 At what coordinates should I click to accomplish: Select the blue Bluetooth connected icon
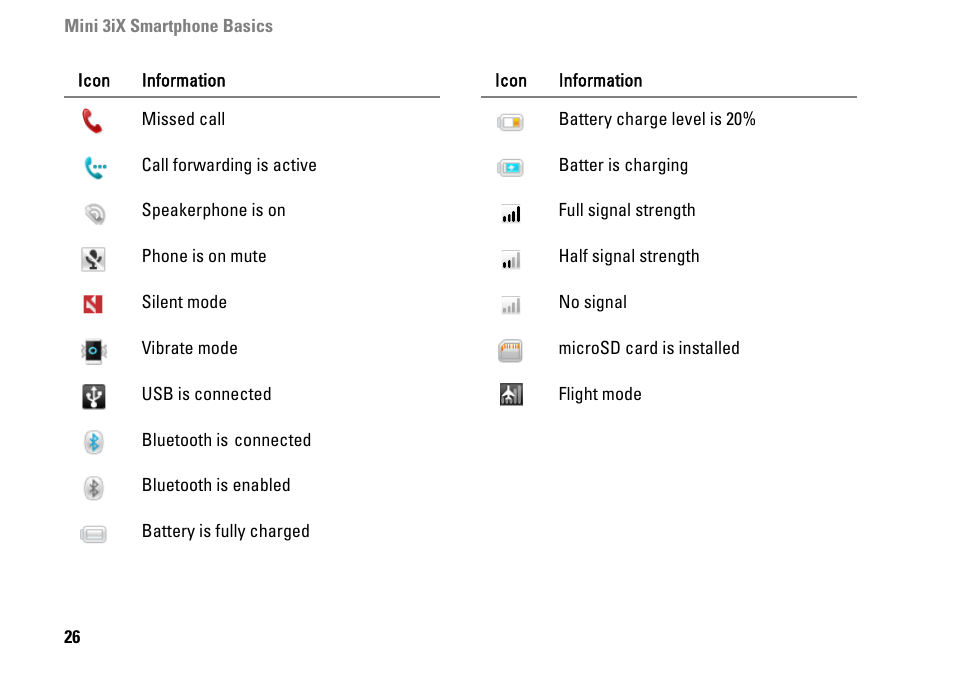(94, 442)
